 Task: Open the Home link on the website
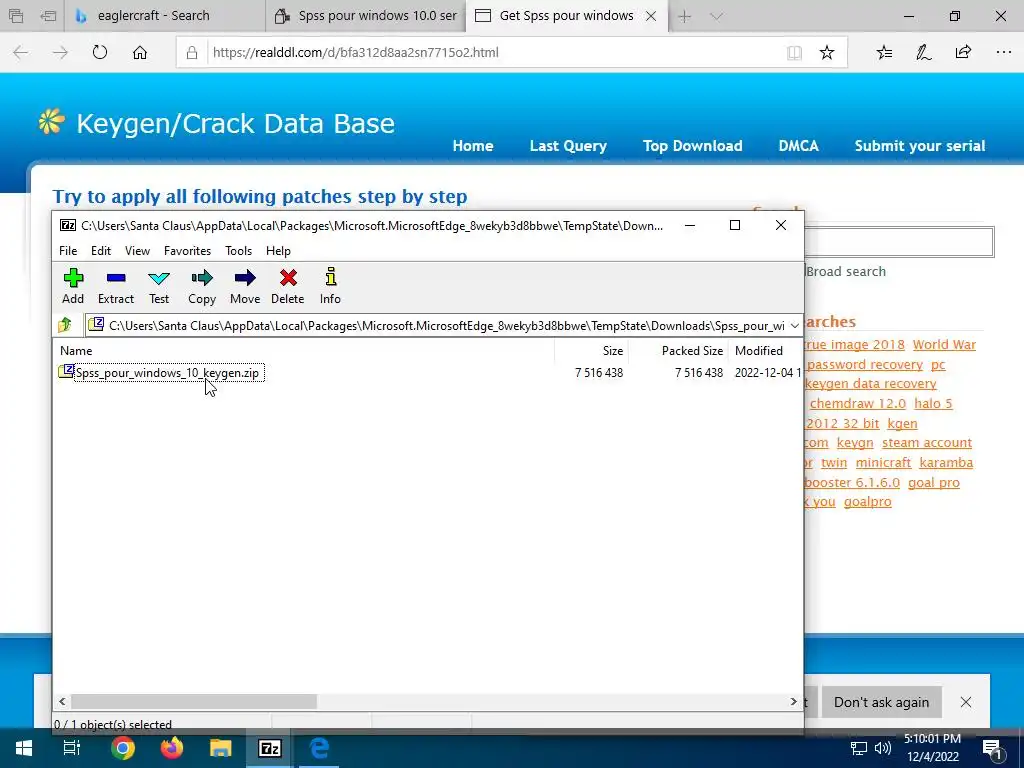(x=473, y=146)
